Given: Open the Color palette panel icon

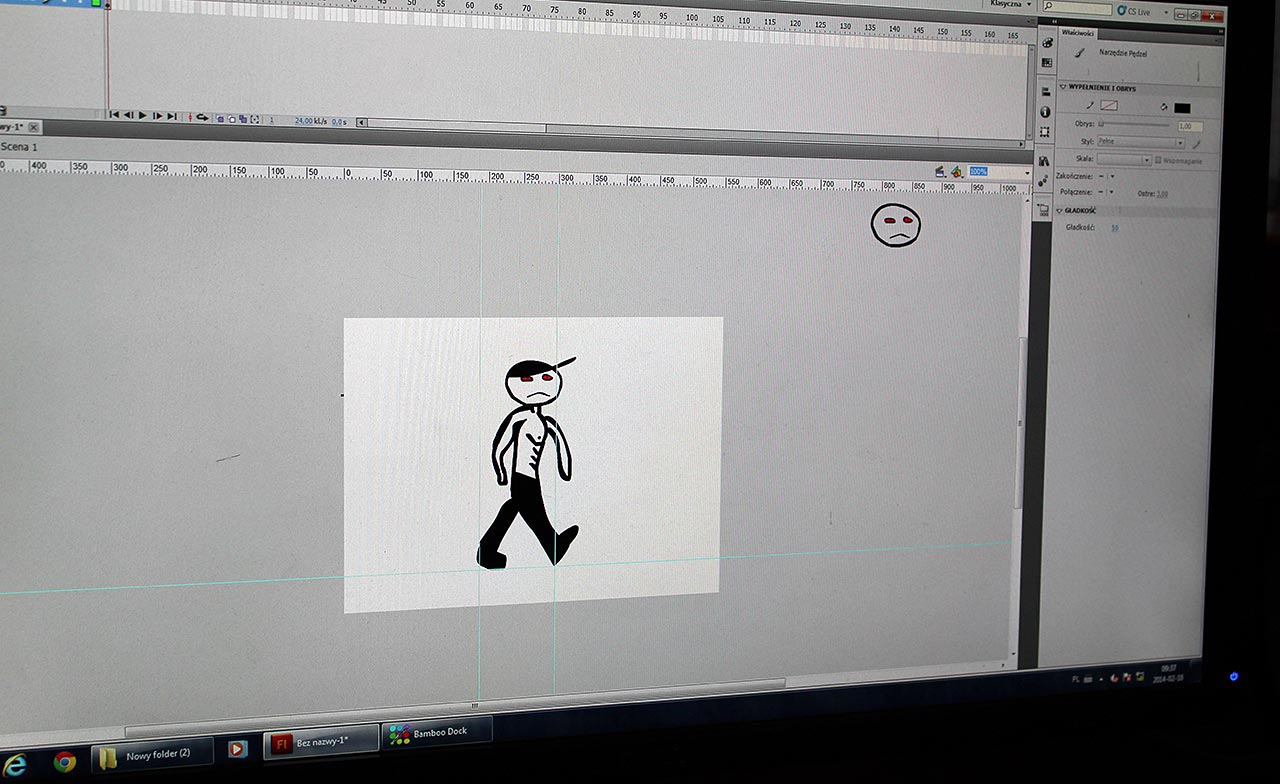Looking at the screenshot, I should pos(1047,42).
